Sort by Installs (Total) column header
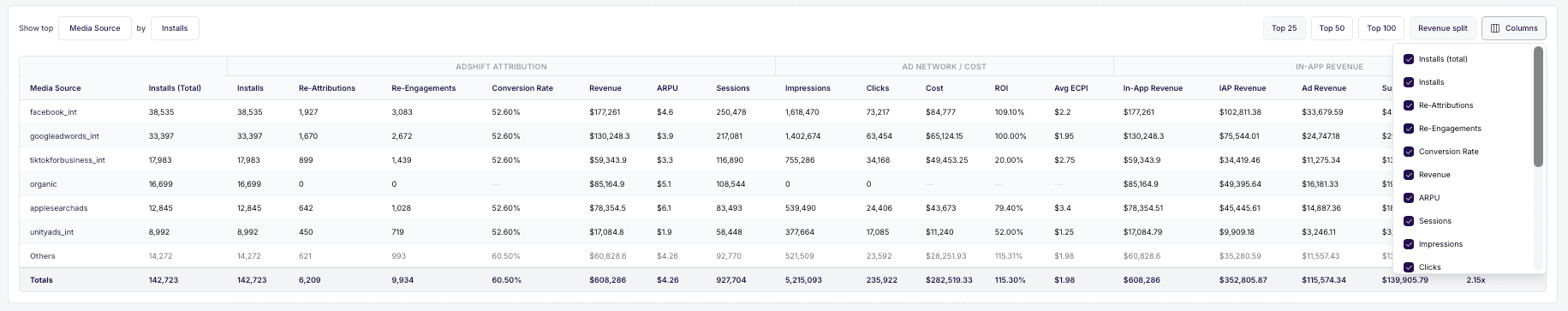The image size is (1568, 311). 175,88
